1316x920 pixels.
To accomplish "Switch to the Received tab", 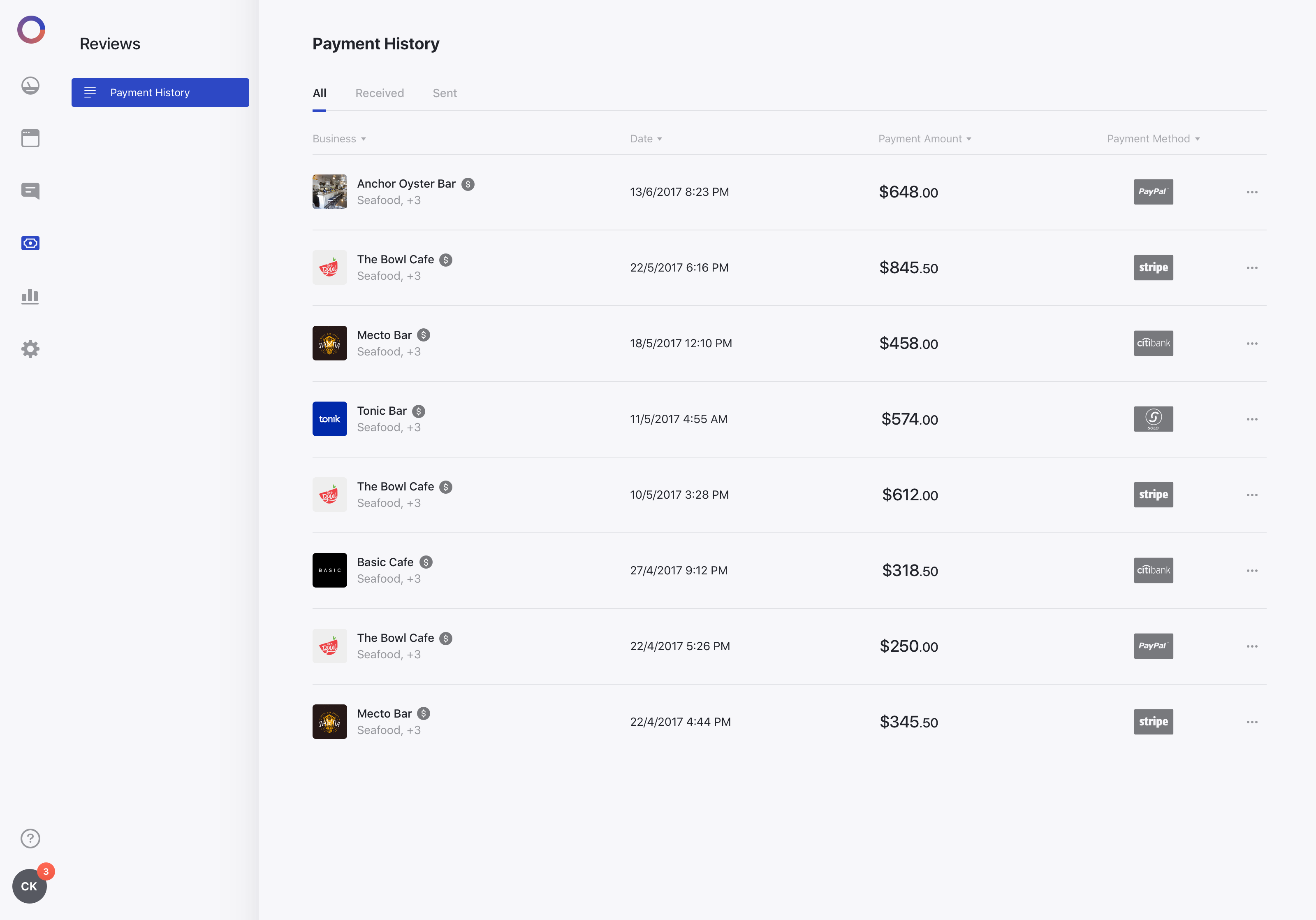I will (x=380, y=93).
